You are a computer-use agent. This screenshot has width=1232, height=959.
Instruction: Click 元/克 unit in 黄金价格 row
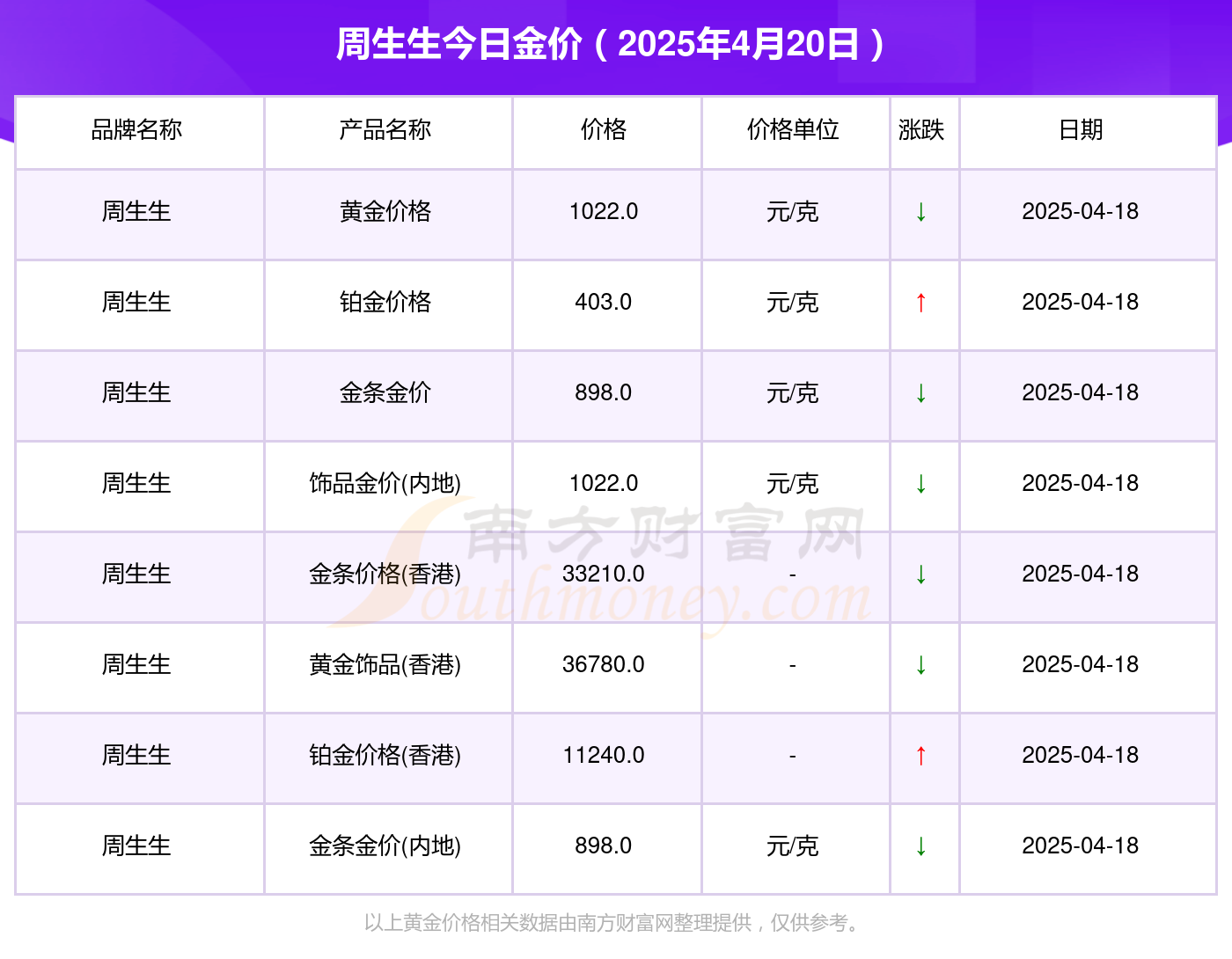click(793, 212)
